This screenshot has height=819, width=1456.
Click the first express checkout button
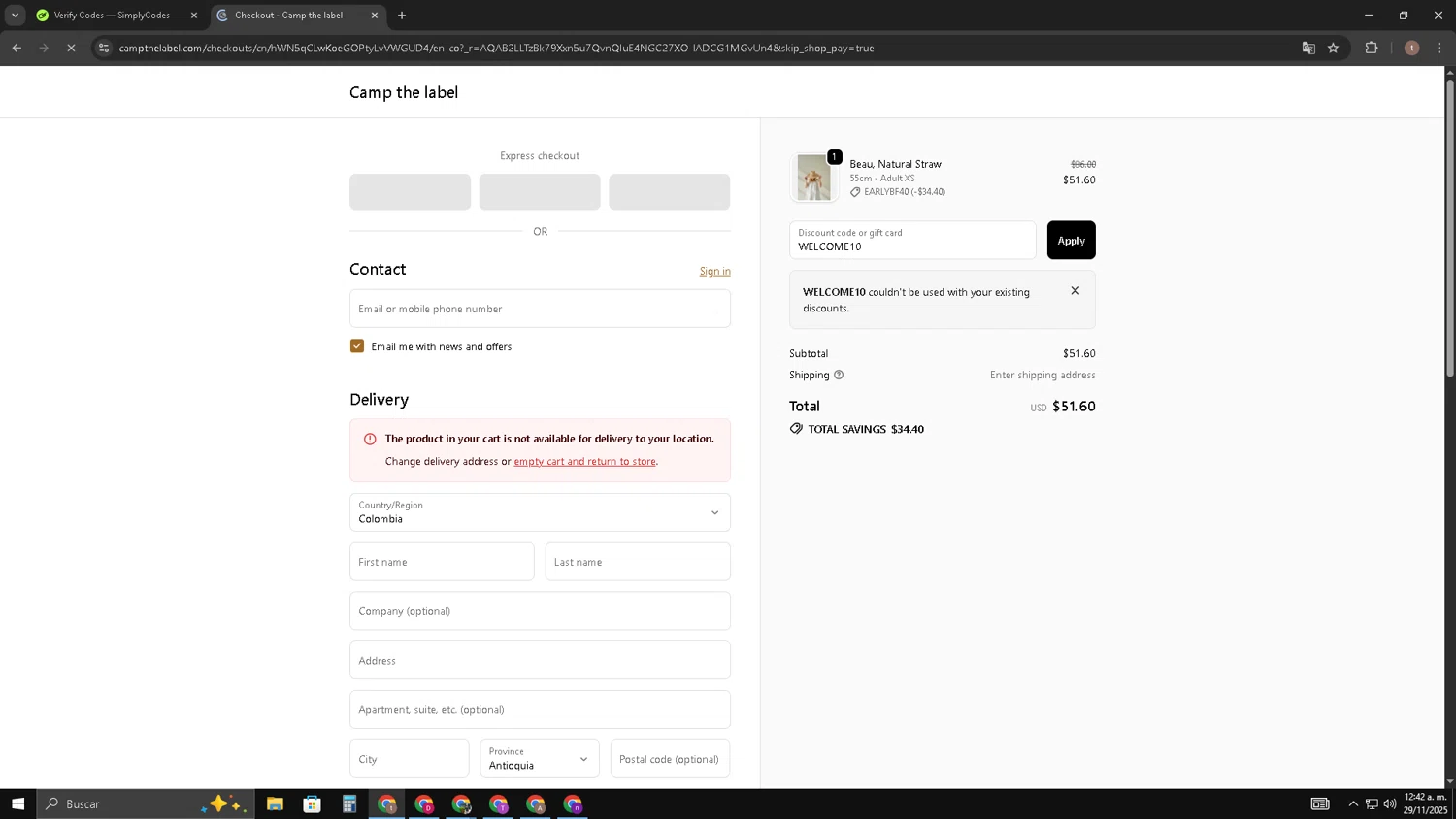411,192
